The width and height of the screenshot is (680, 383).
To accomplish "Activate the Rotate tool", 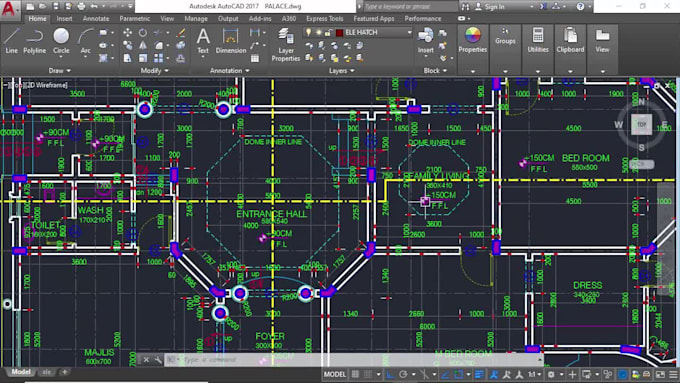I will [x=143, y=33].
